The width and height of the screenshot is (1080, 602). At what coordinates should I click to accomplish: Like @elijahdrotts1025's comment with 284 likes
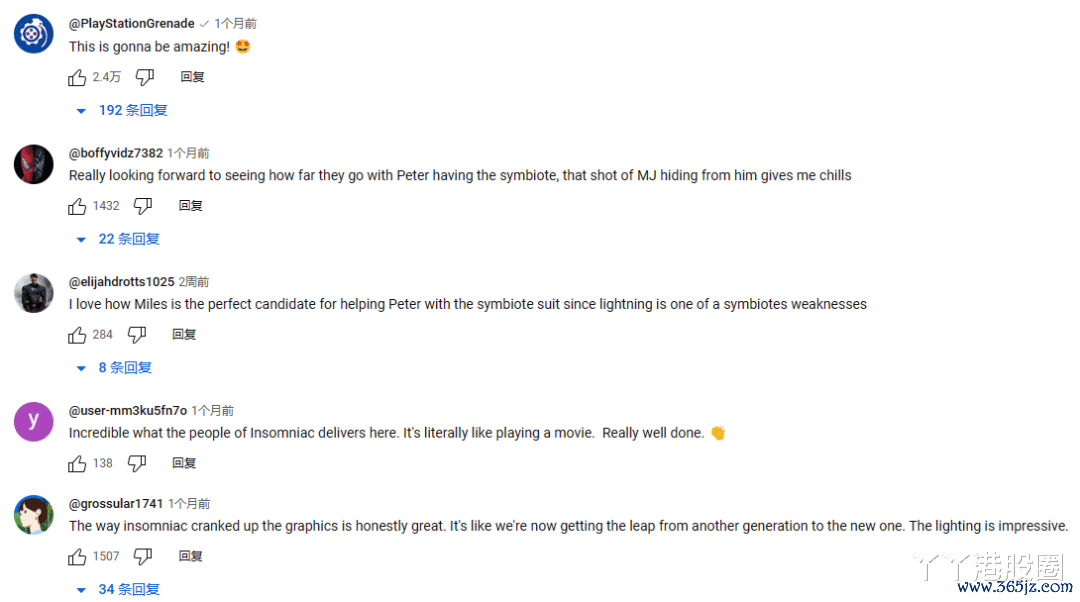click(77, 335)
